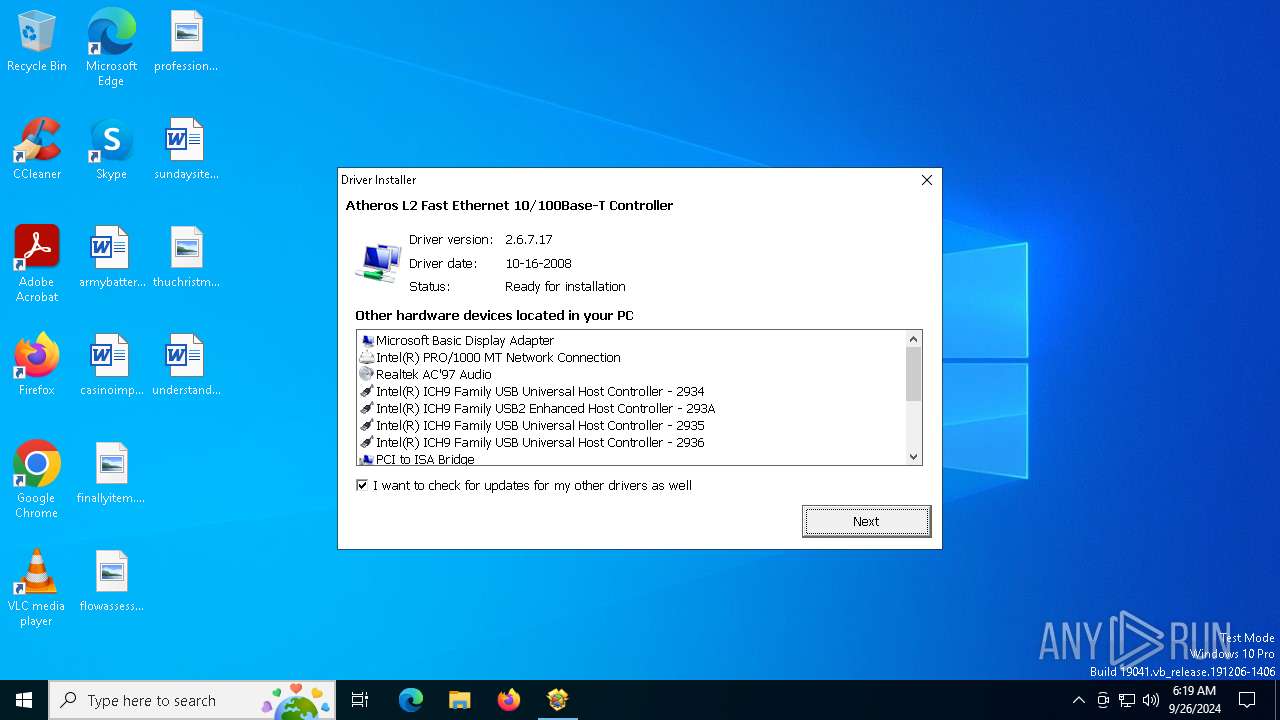Open Recycle Bin desktop icon
Screen dimensions: 1280x720
37,42
